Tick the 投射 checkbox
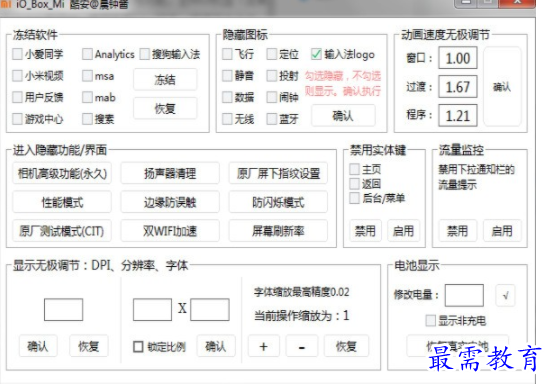This screenshot has width=550, height=390. (271, 76)
